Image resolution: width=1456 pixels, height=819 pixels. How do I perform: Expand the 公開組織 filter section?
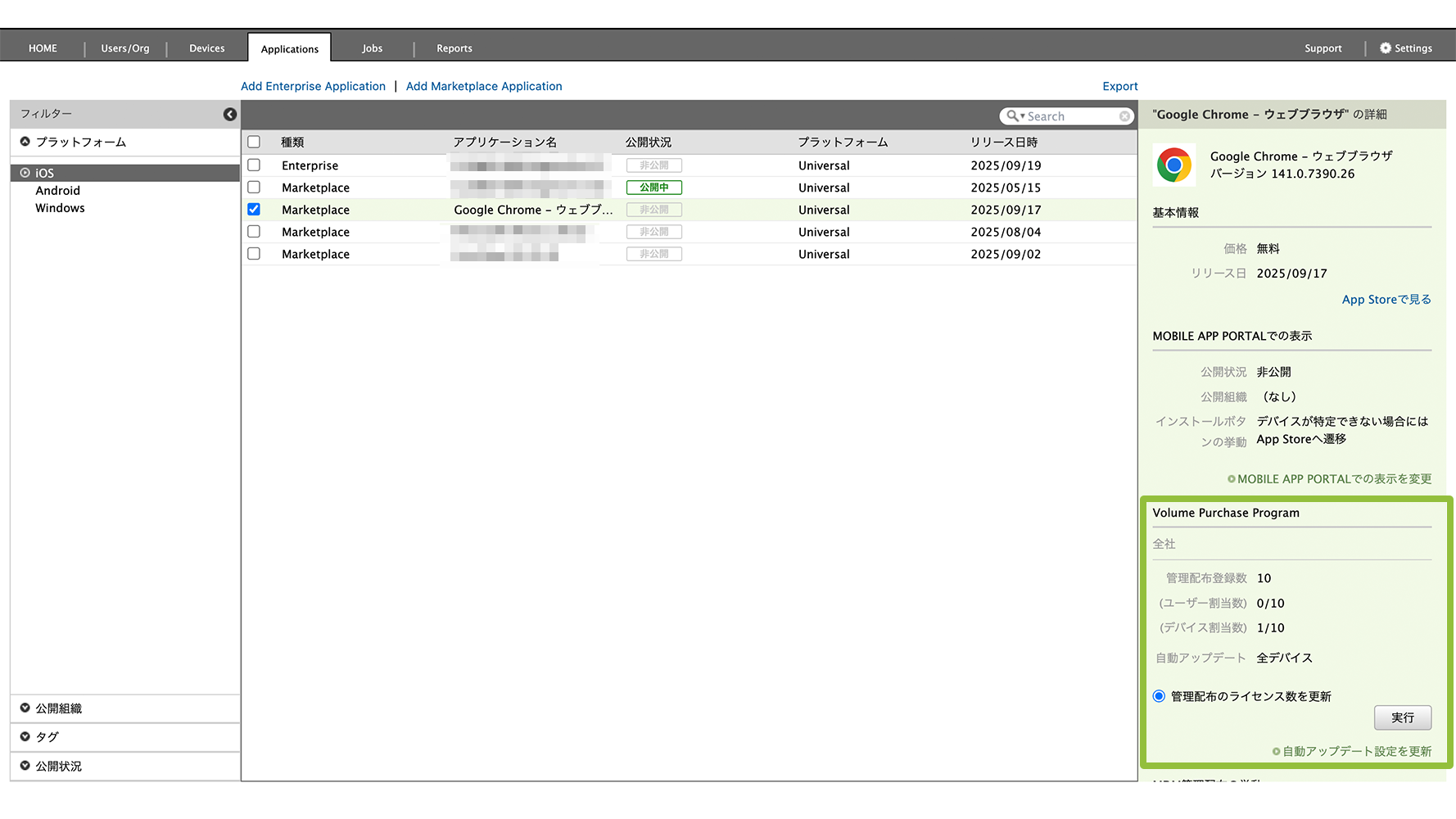(x=25, y=708)
